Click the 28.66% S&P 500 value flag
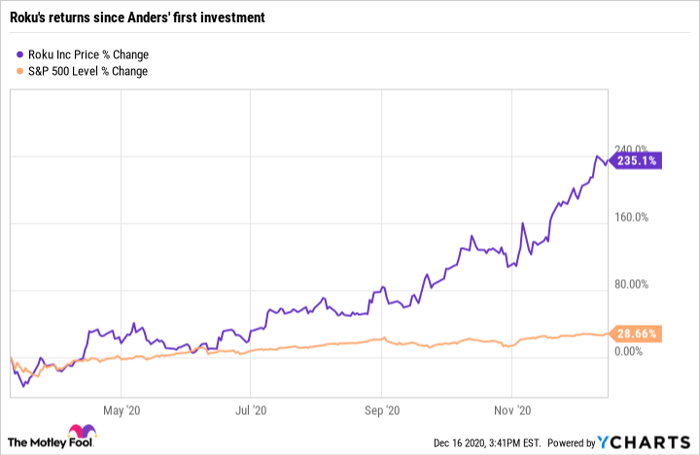 (636, 333)
